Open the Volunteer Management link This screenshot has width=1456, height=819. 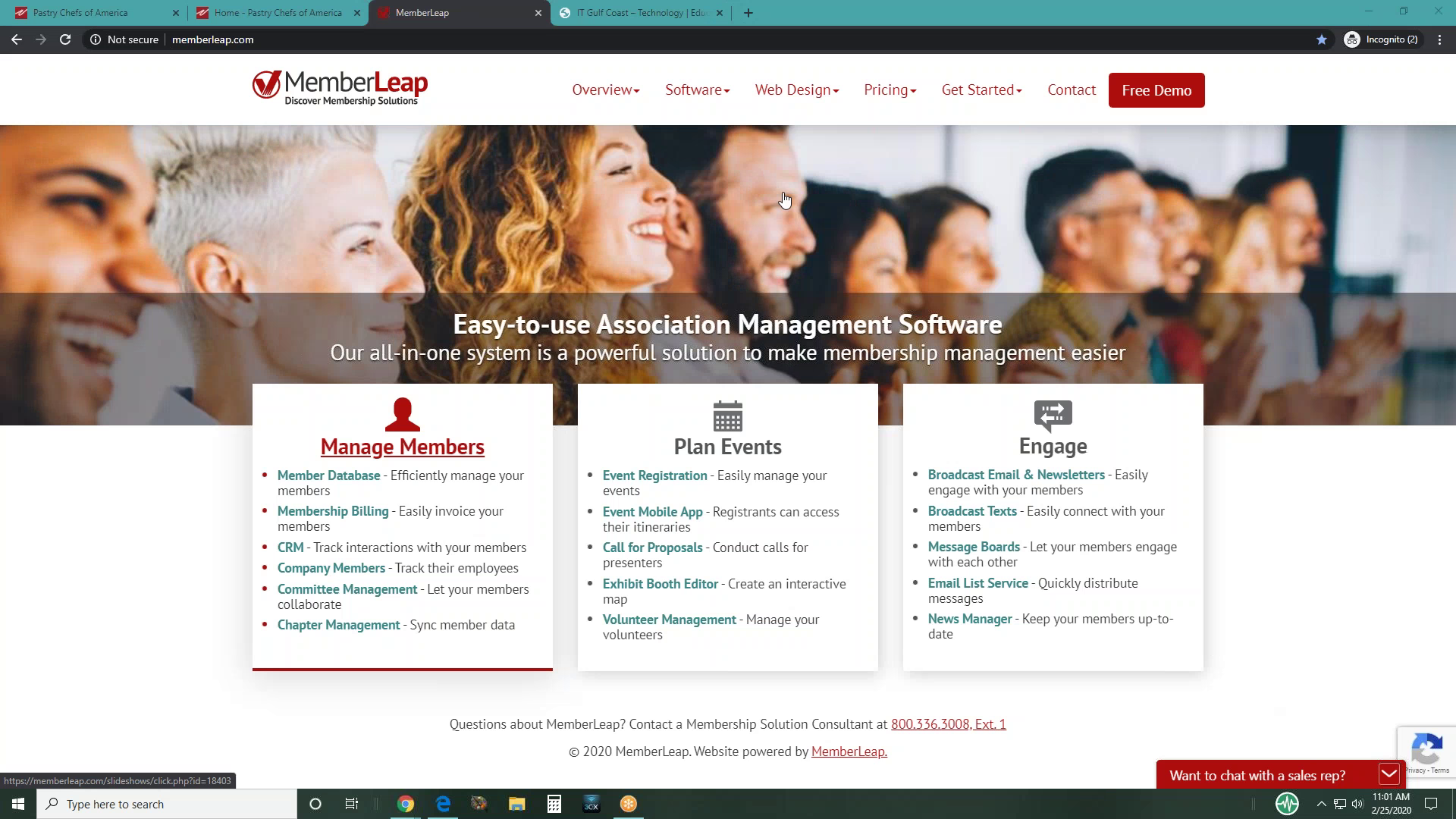669,620
